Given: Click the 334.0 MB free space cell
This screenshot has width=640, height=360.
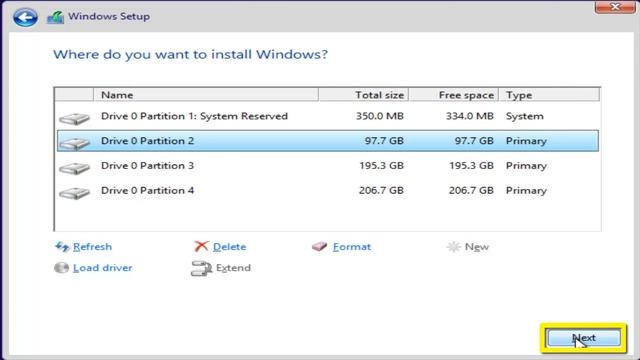Looking at the screenshot, I should (470, 116).
